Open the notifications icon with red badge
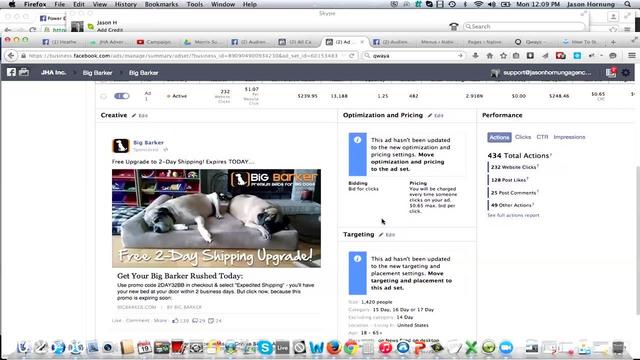 pyautogui.click(x=611, y=72)
